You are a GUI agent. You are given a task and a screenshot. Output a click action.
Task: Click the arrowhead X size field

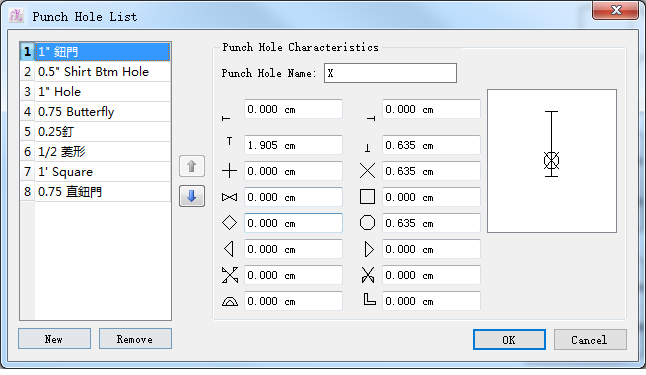pos(293,275)
